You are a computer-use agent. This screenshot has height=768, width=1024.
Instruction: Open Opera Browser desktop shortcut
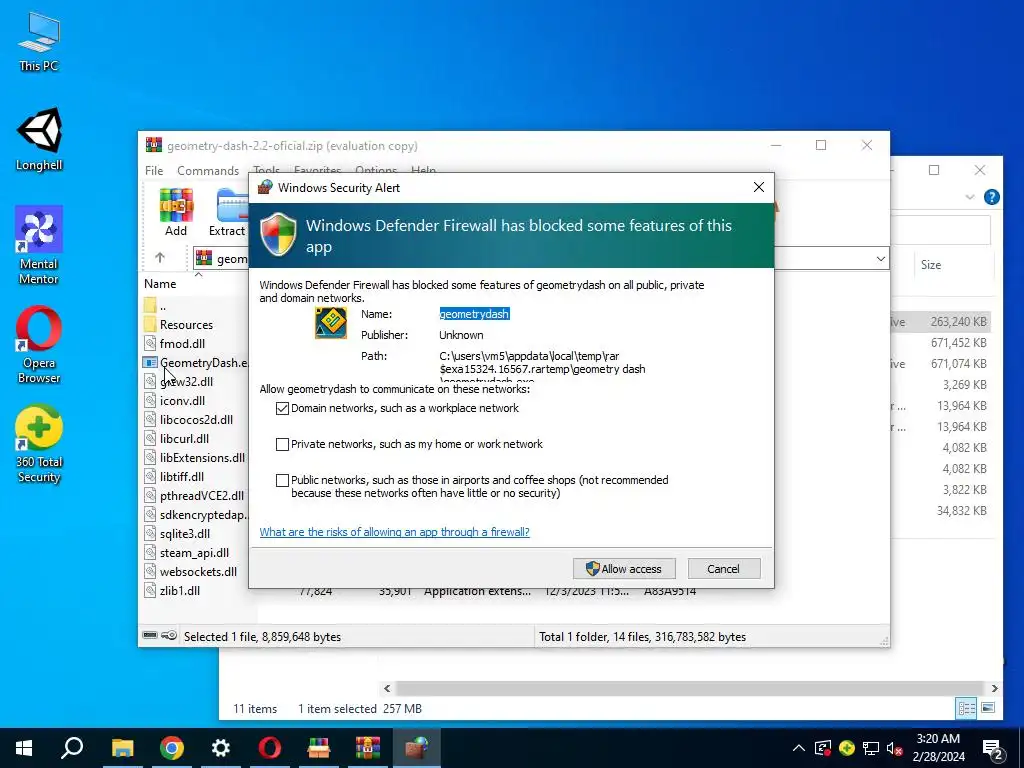click(x=39, y=344)
